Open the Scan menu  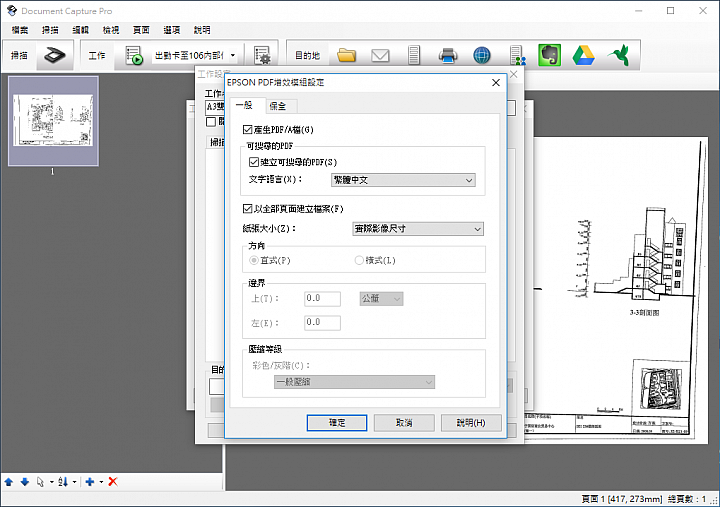(x=50, y=30)
